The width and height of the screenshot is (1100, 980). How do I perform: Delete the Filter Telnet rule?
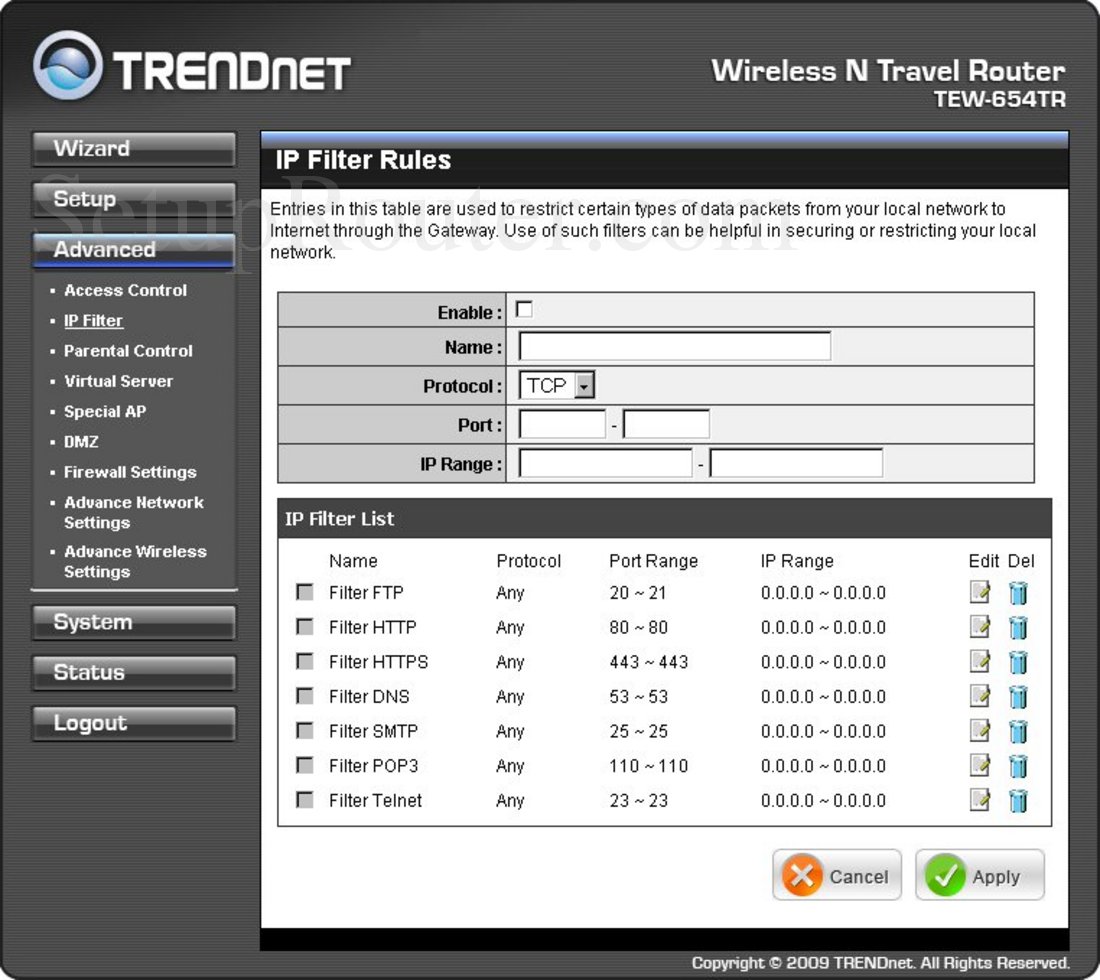click(x=1019, y=800)
